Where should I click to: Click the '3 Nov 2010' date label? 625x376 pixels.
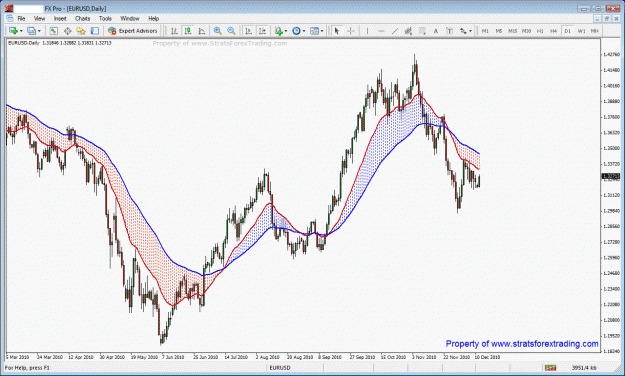click(424, 357)
